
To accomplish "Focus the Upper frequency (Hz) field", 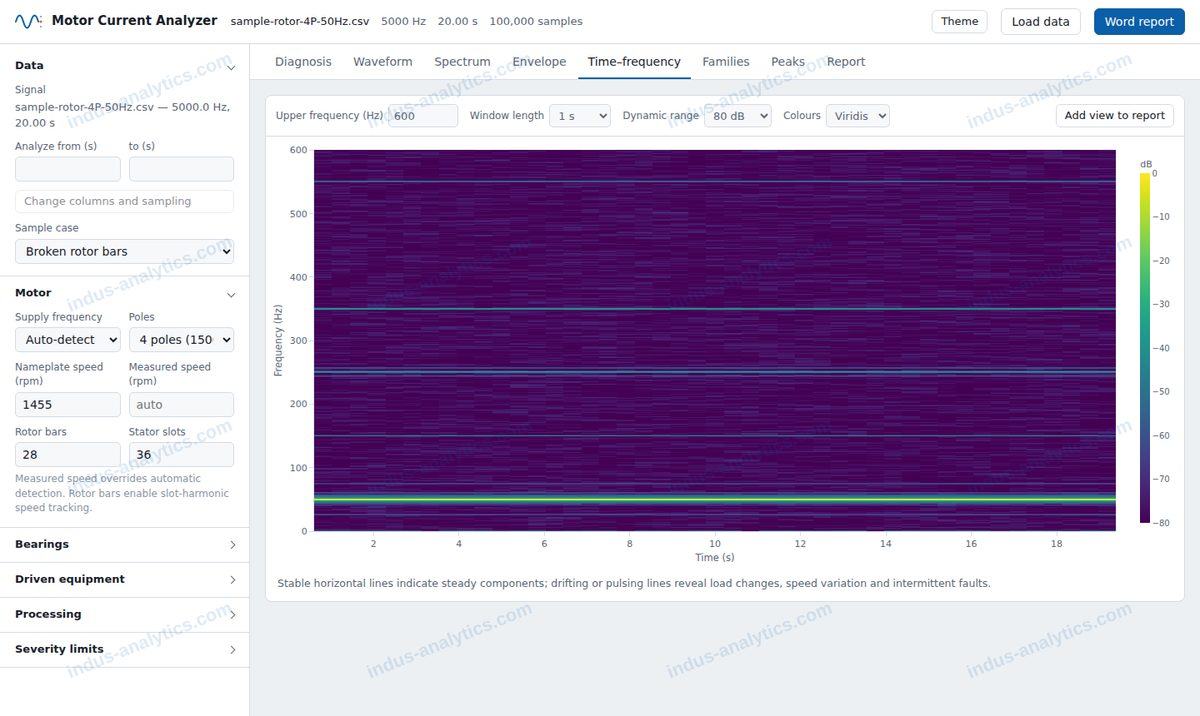I will (423, 116).
